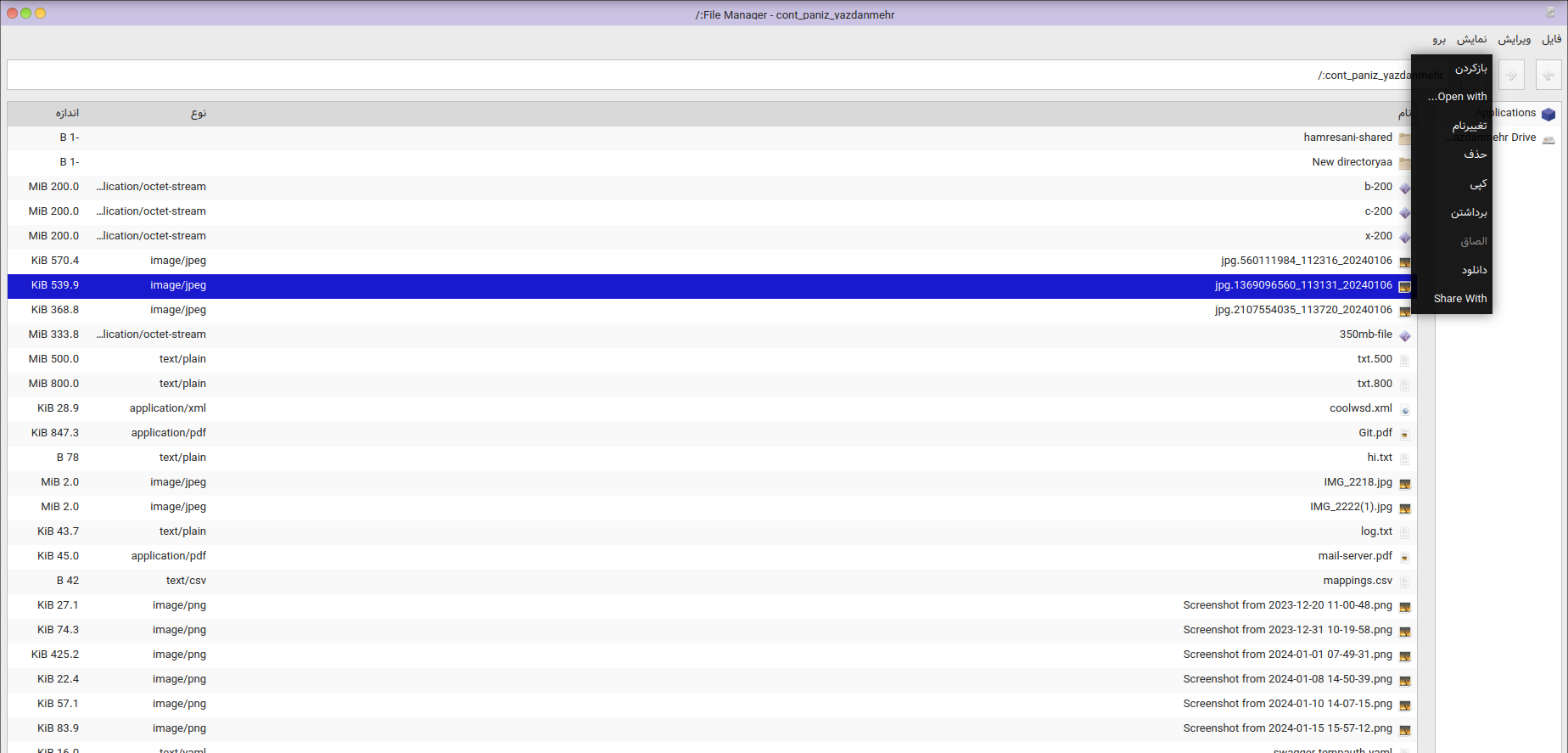Click image icon of Screenshot 2024-01-08 14-50-39.png

pos(1405,680)
